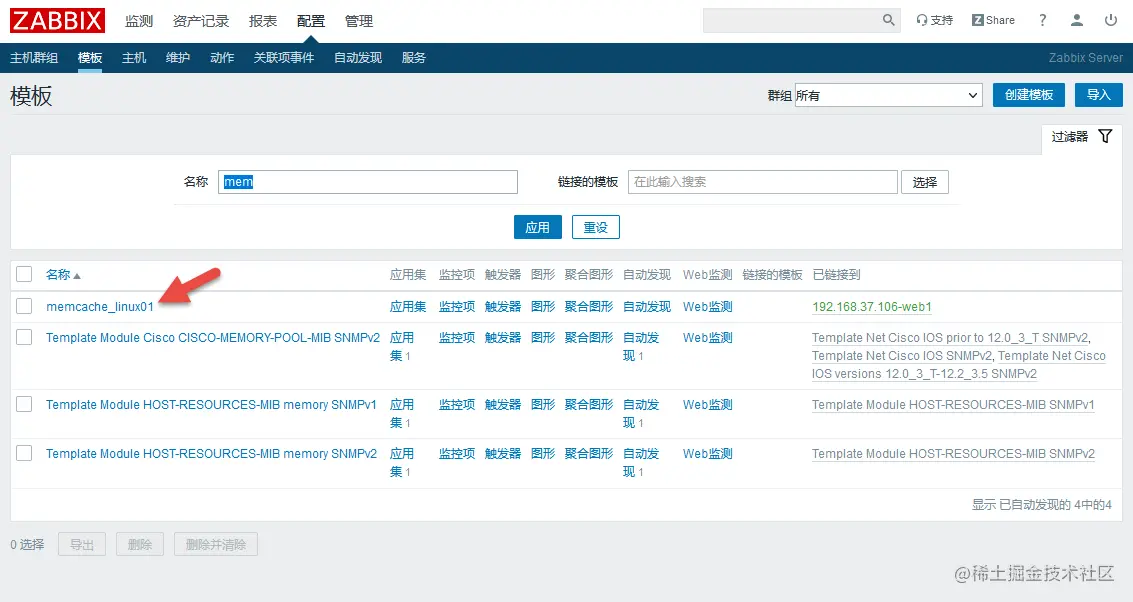Open the 资产记录 top menu

coord(201,21)
